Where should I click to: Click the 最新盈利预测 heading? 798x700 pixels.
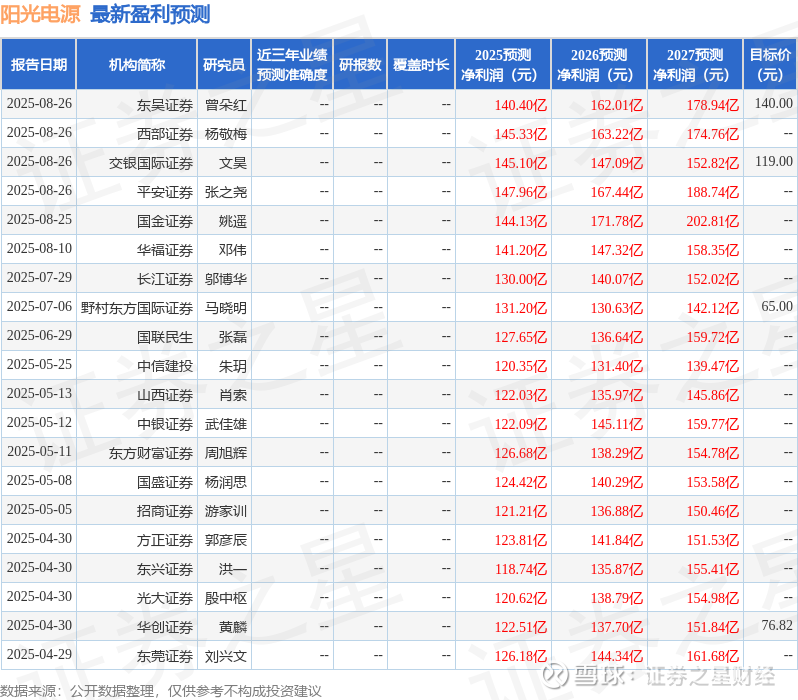[x=150, y=14]
